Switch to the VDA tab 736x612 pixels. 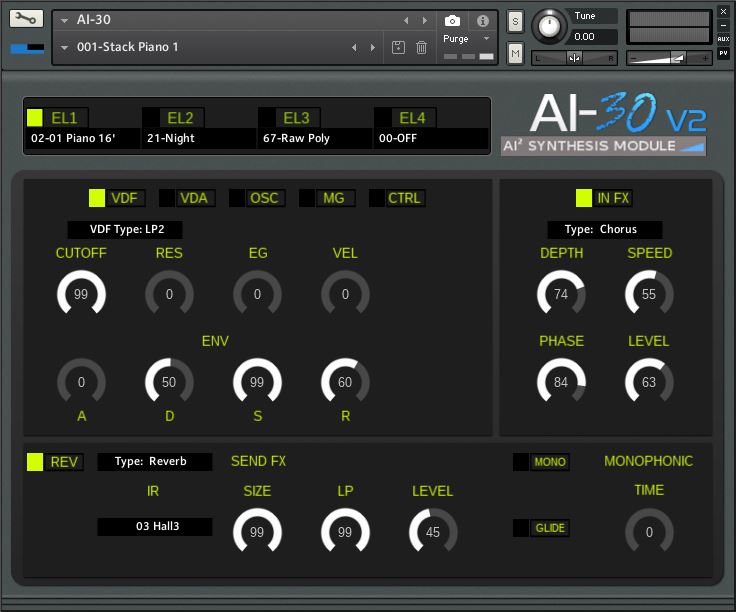[187, 198]
